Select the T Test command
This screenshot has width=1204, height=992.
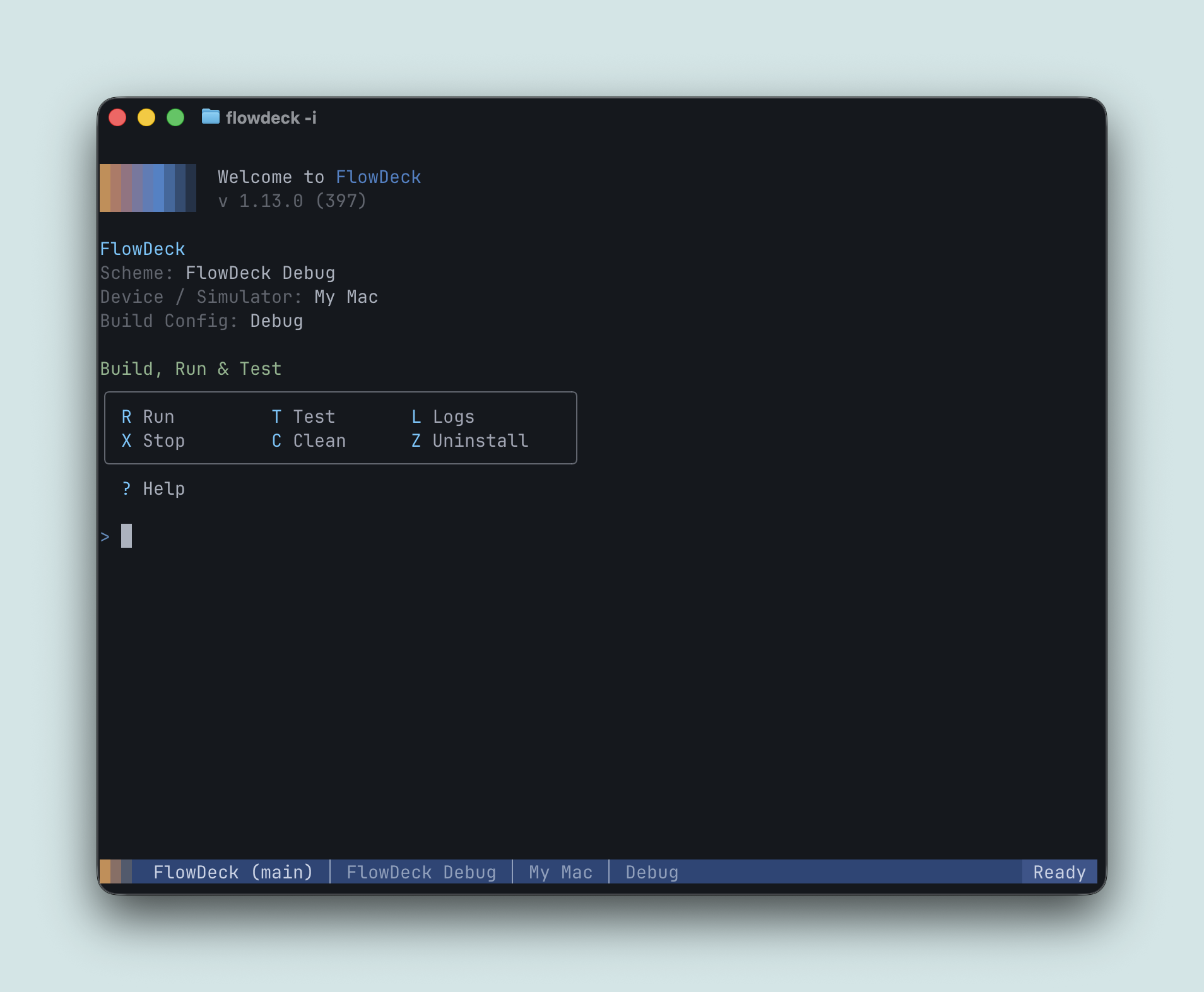coord(304,416)
